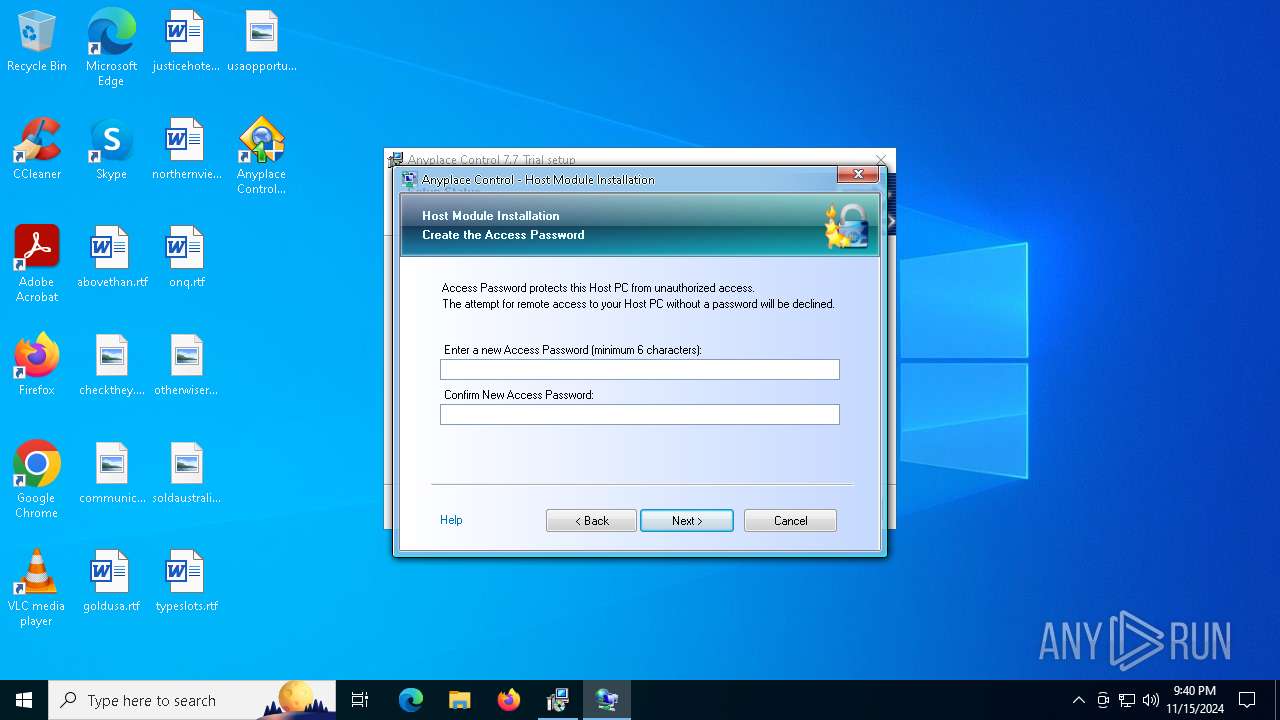Open the Help link

pyautogui.click(x=451, y=520)
